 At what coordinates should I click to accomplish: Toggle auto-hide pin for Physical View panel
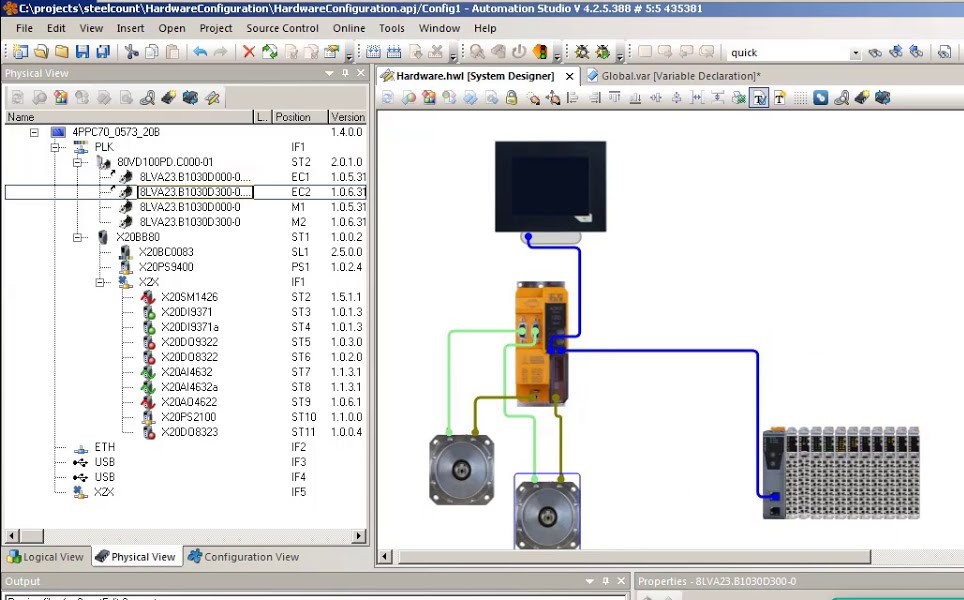pyautogui.click(x=346, y=73)
